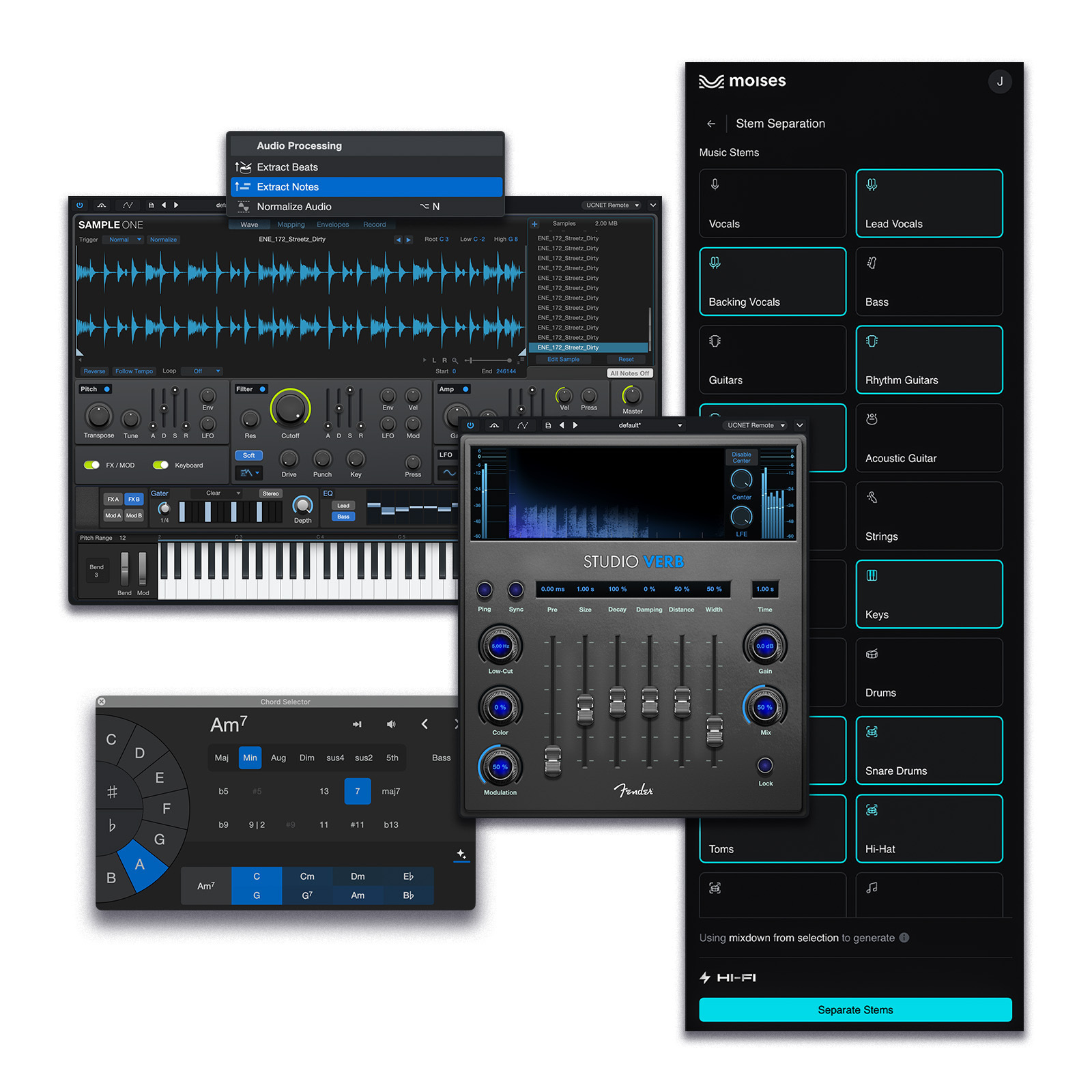The width and height of the screenshot is (1092, 1092).
Task: Choose Normalize Audio menu item
Action: point(367,207)
